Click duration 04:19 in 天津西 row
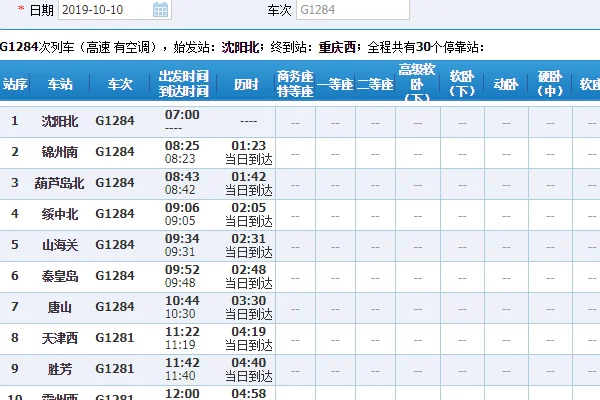The image size is (600, 400). [x=249, y=331]
